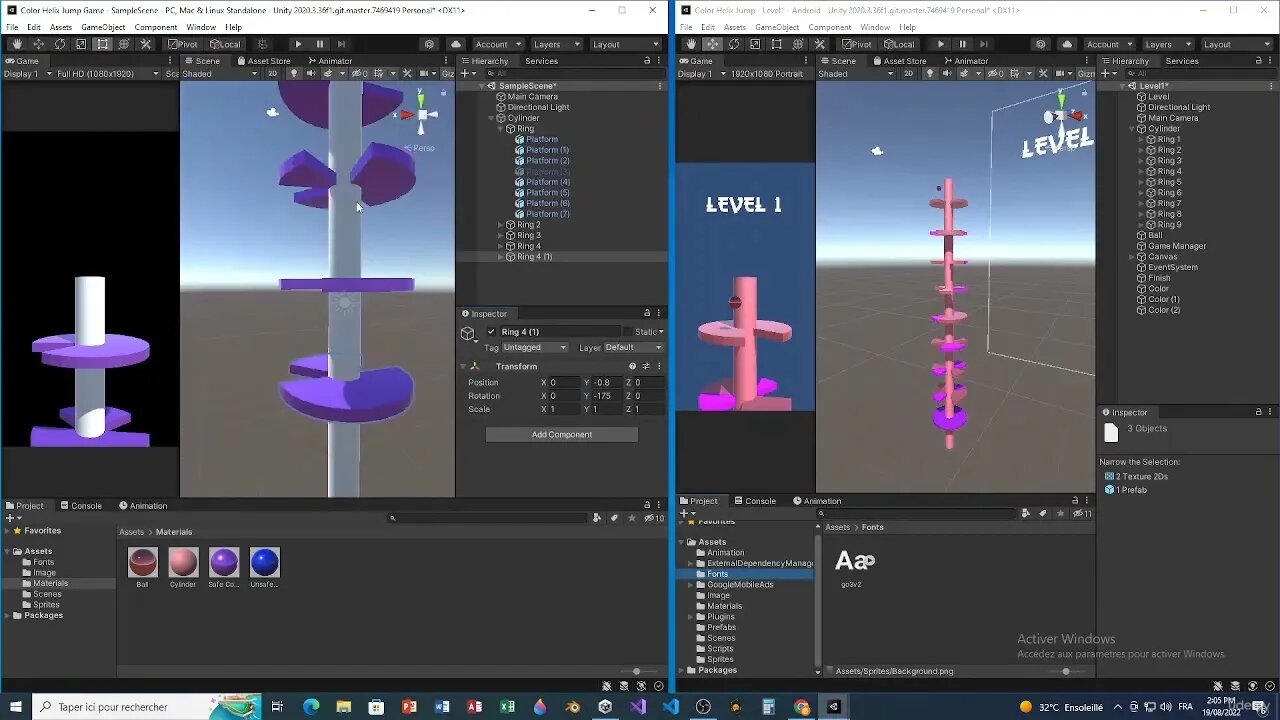Open the Untagged tag dropdown in Inspector
The image size is (1280, 720).
click(x=535, y=347)
